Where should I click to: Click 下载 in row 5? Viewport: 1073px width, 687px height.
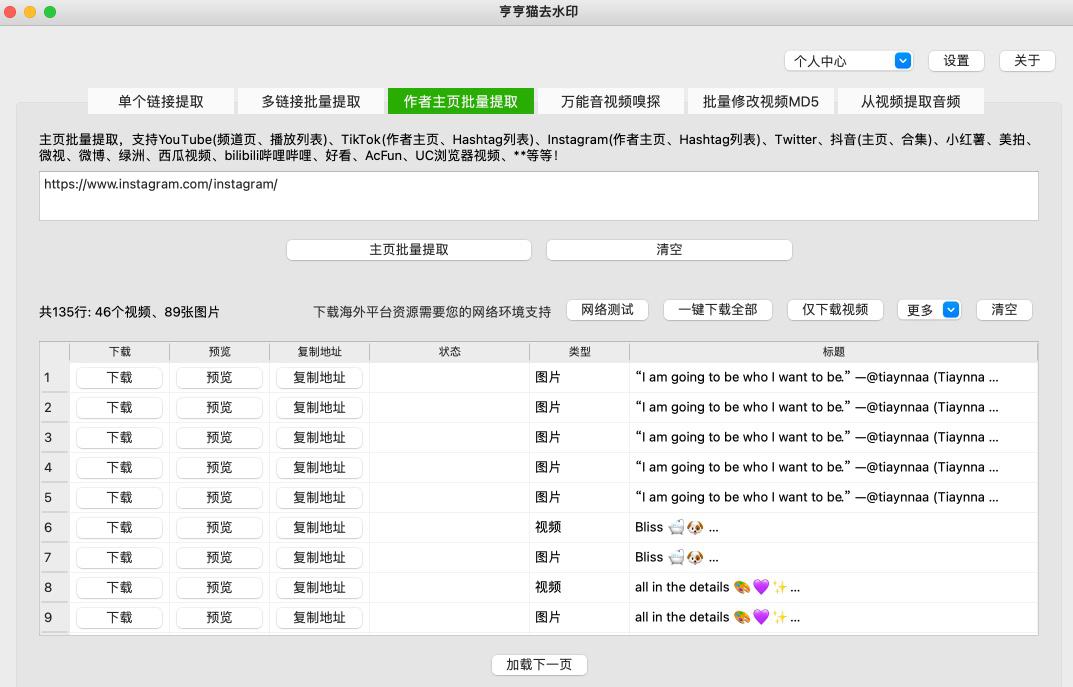coord(119,498)
